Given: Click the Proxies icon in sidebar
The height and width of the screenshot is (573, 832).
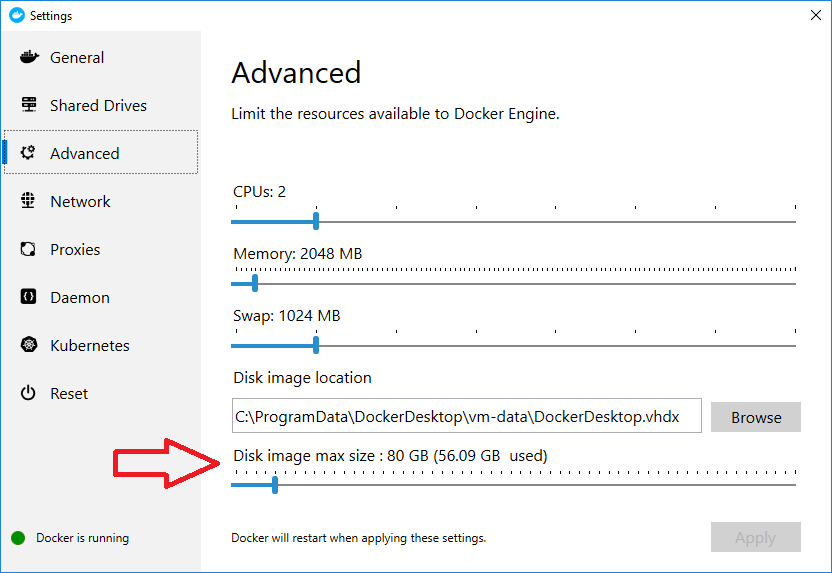Looking at the screenshot, I should coord(28,249).
